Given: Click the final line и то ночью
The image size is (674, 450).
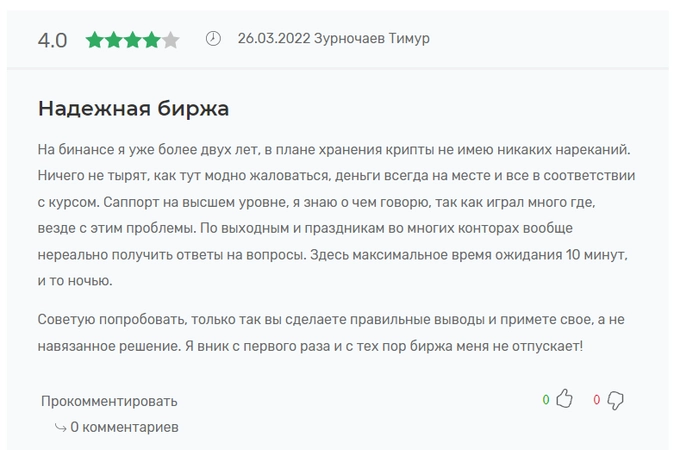Looking at the screenshot, I should [x=75, y=281].
